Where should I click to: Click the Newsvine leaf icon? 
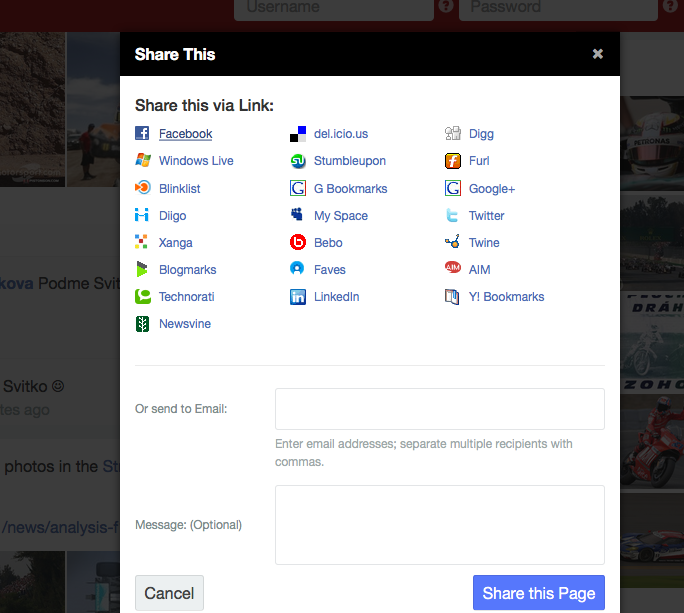click(x=142, y=324)
